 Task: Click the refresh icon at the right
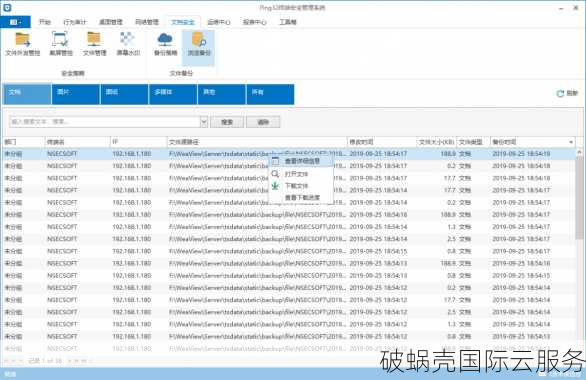[560, 93]
